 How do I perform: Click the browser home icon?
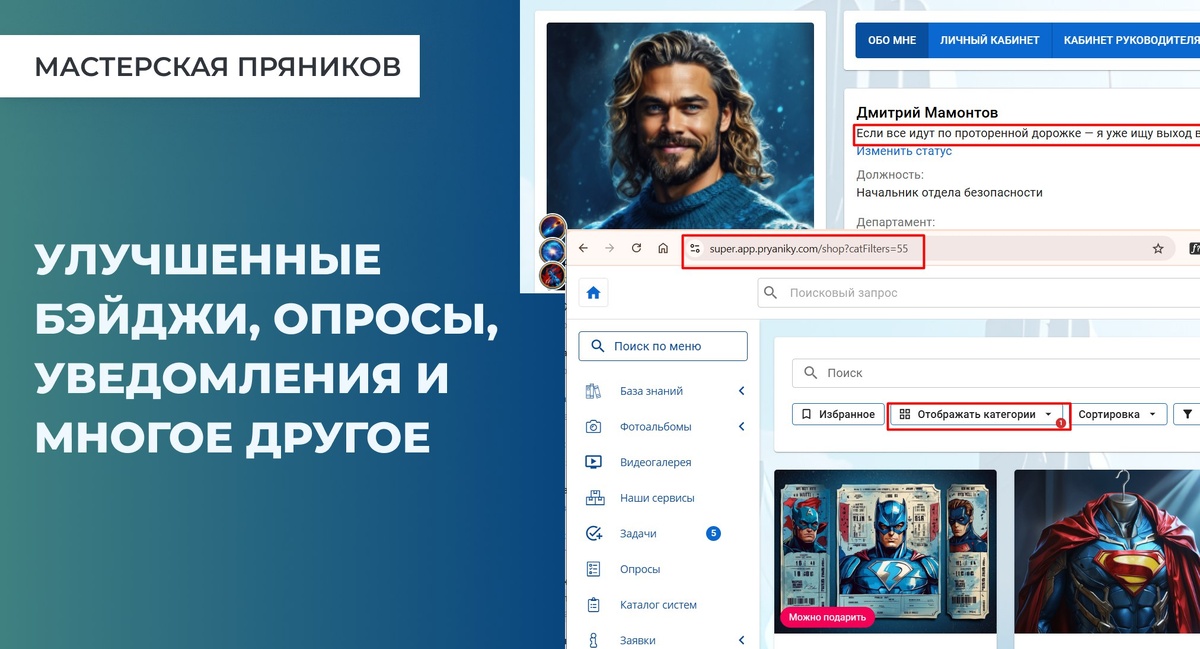[662, 248]
